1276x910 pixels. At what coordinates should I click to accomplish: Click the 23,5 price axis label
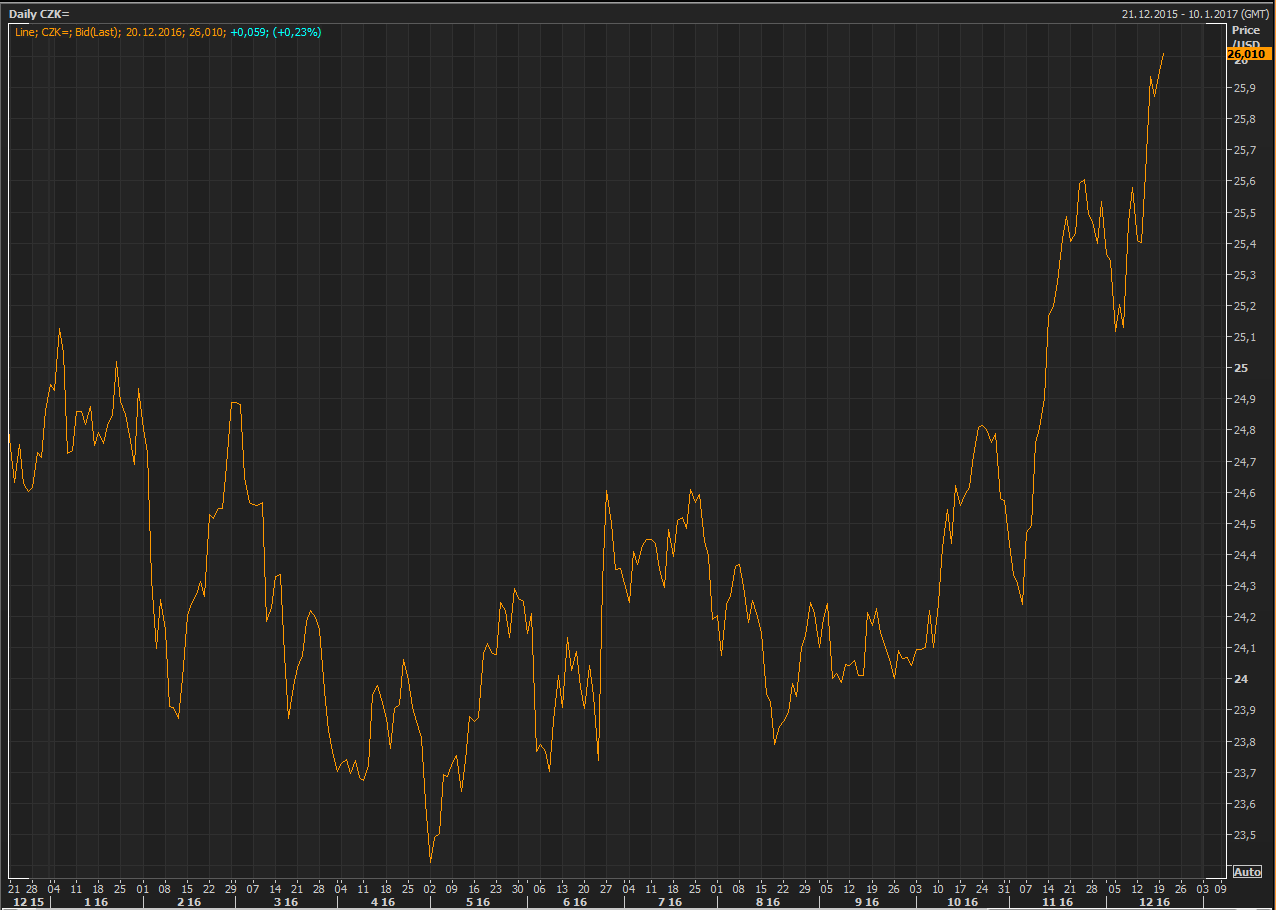(1245, 835)
